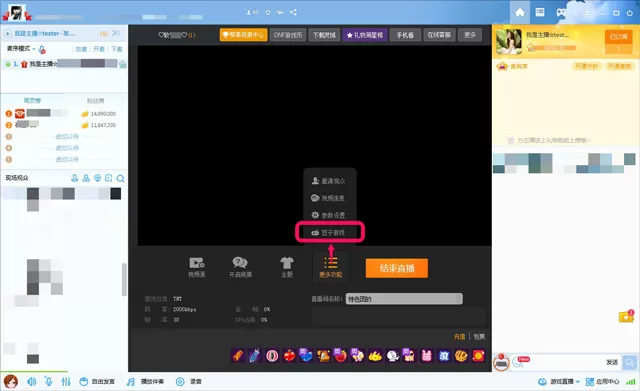This screenshot has width=640, height=391.
Task: Open 参数设置 parameter settings menu entry
Action: tap(329, 215)
